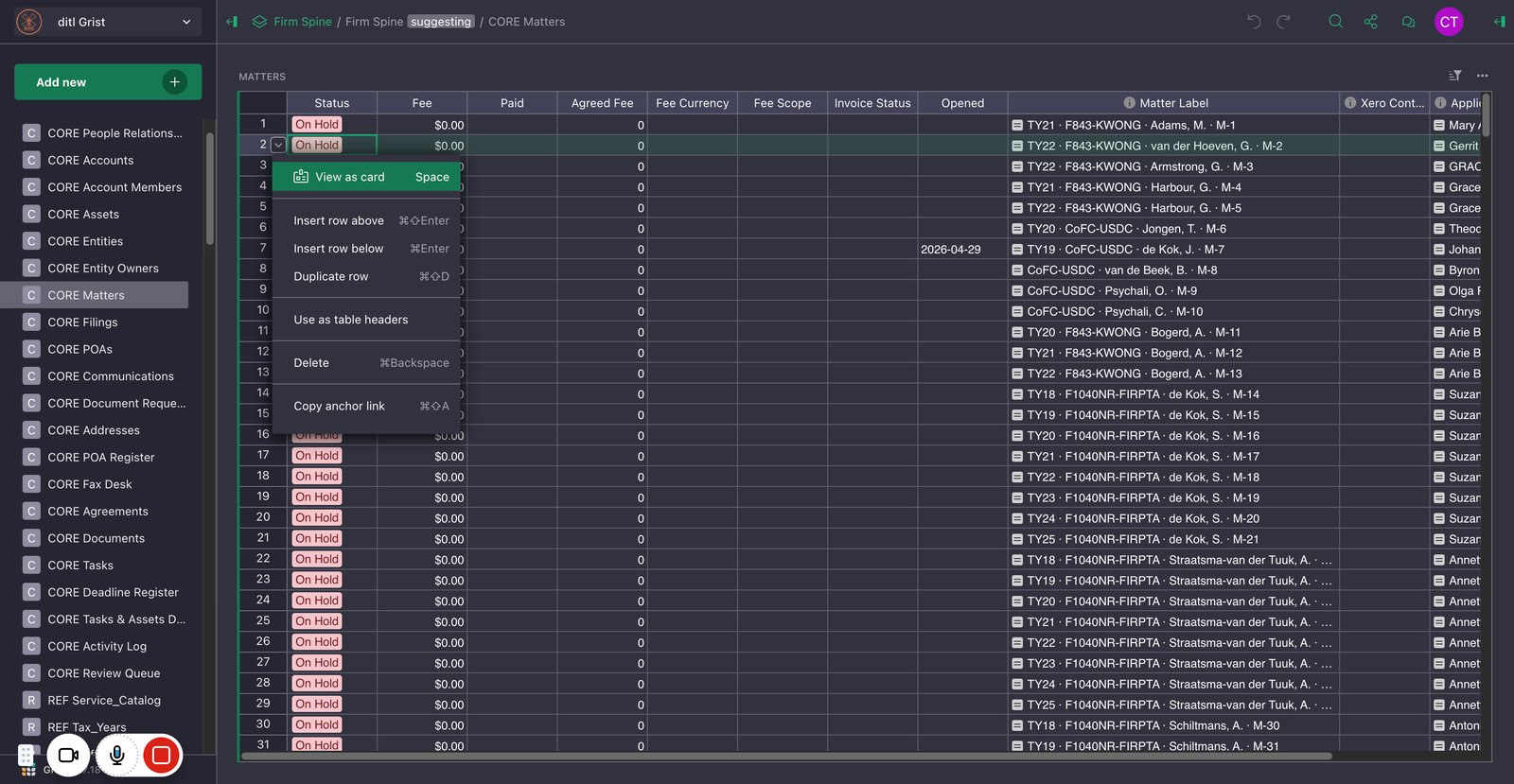Click the info icon beside Xero Cont header
The image size is (1514, 784).
click(1350, 103)
